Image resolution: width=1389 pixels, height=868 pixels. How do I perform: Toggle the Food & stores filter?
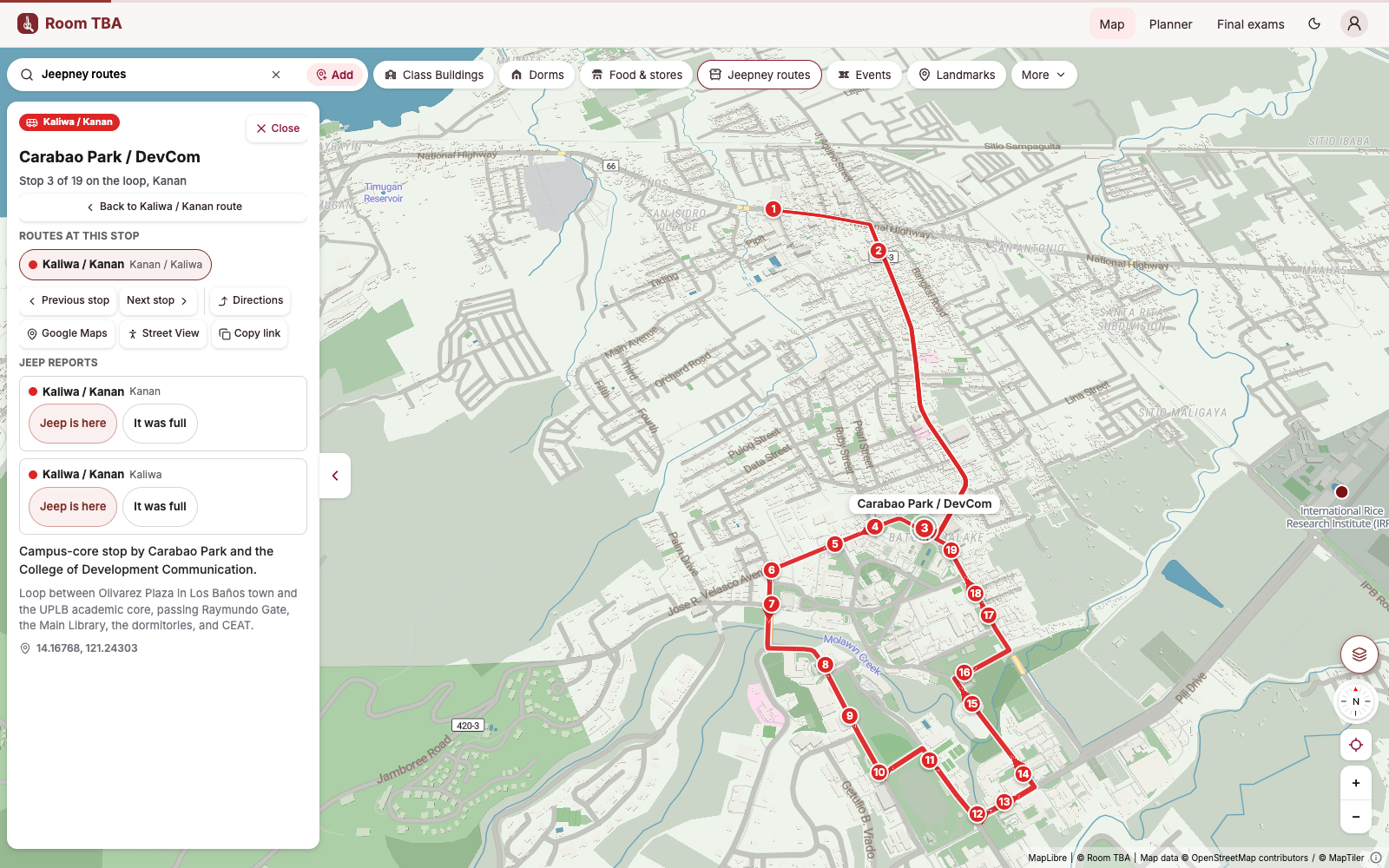(637, 75)
